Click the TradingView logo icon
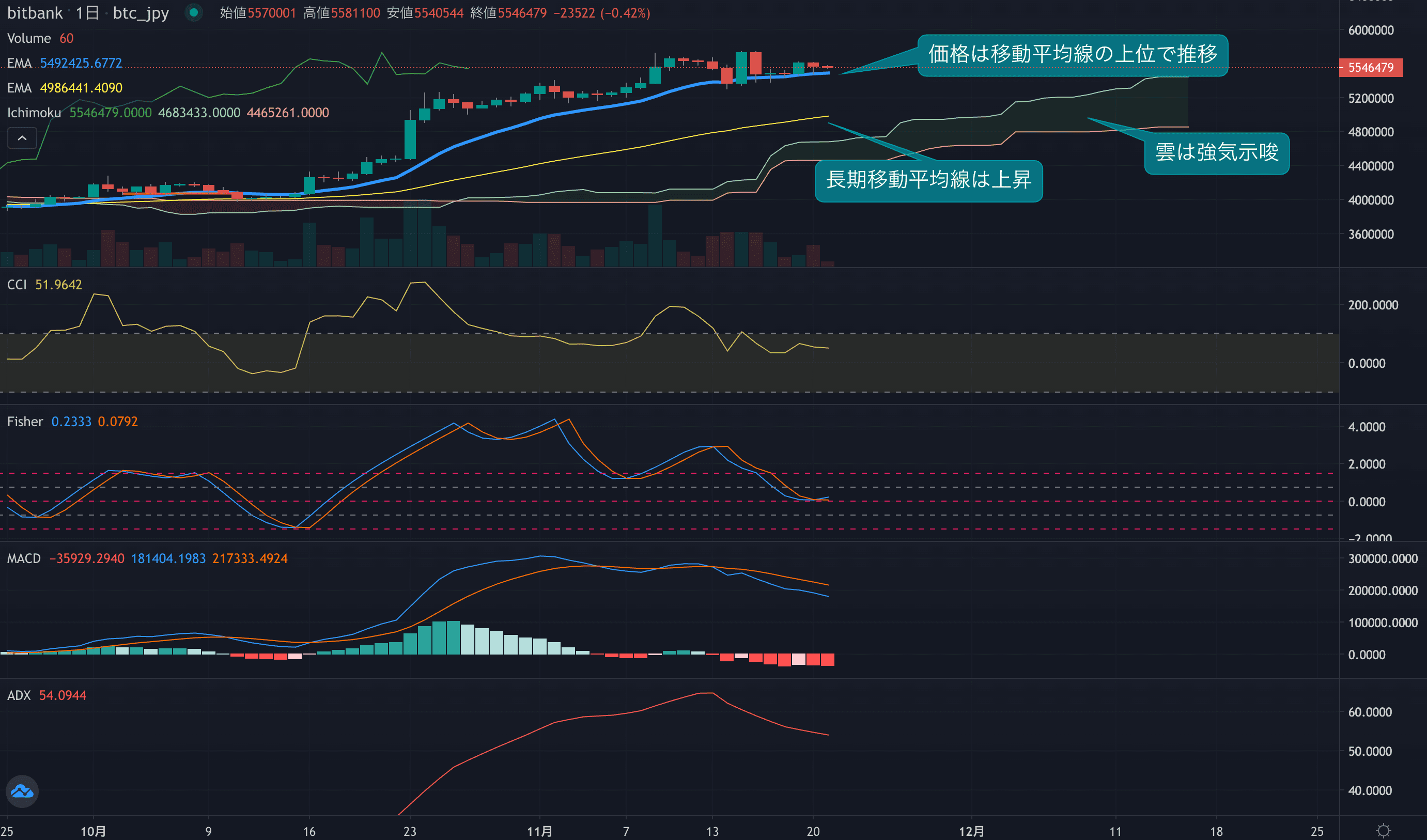This screenshot has width=1427, height=840. tap(22, 791)
